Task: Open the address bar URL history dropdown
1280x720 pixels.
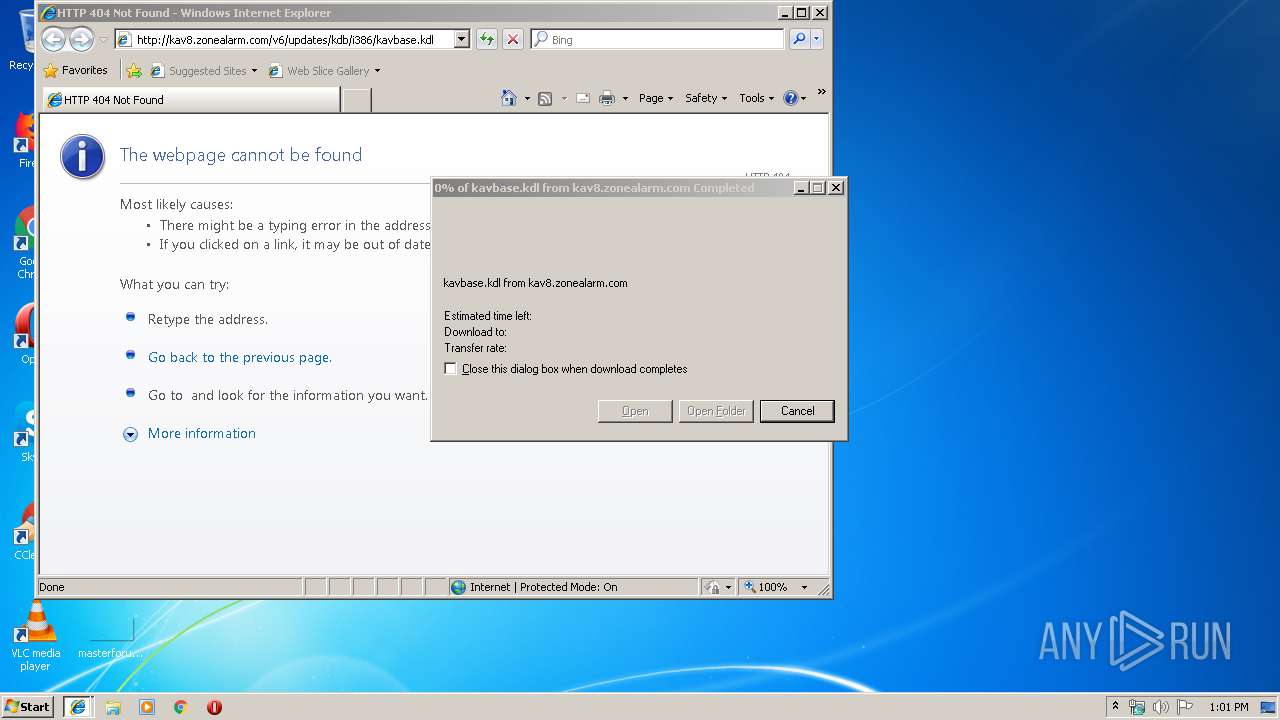Action: point(462,39)
